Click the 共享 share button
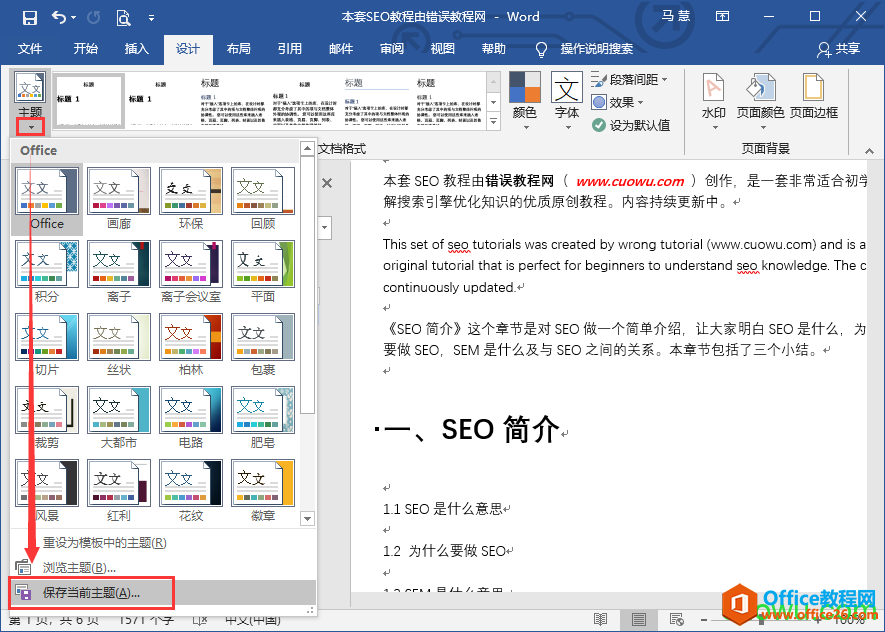The width and height of the screenshot is (885, 632). coord(839,49)
